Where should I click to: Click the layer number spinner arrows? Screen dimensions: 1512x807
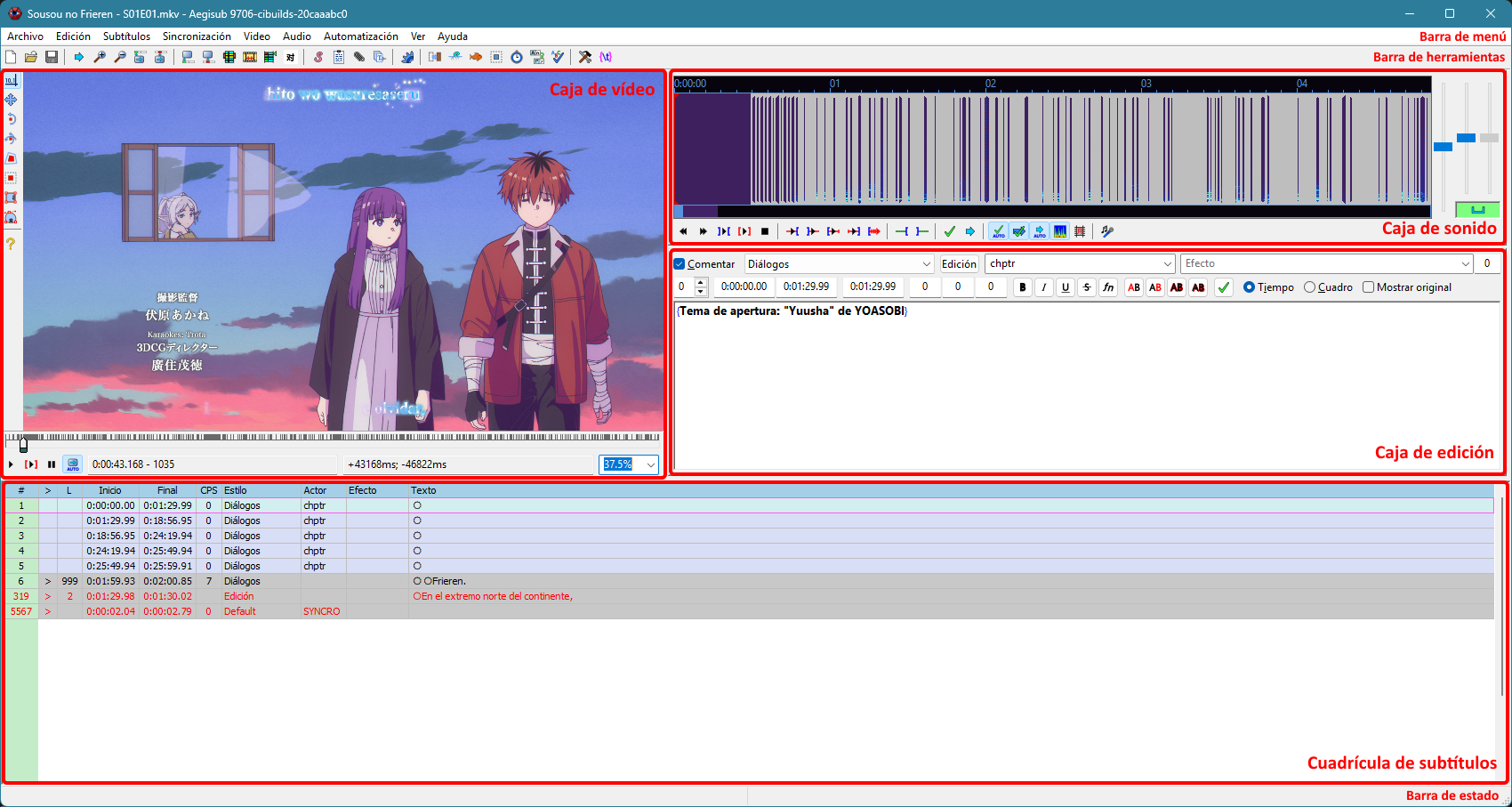point(701,286)
